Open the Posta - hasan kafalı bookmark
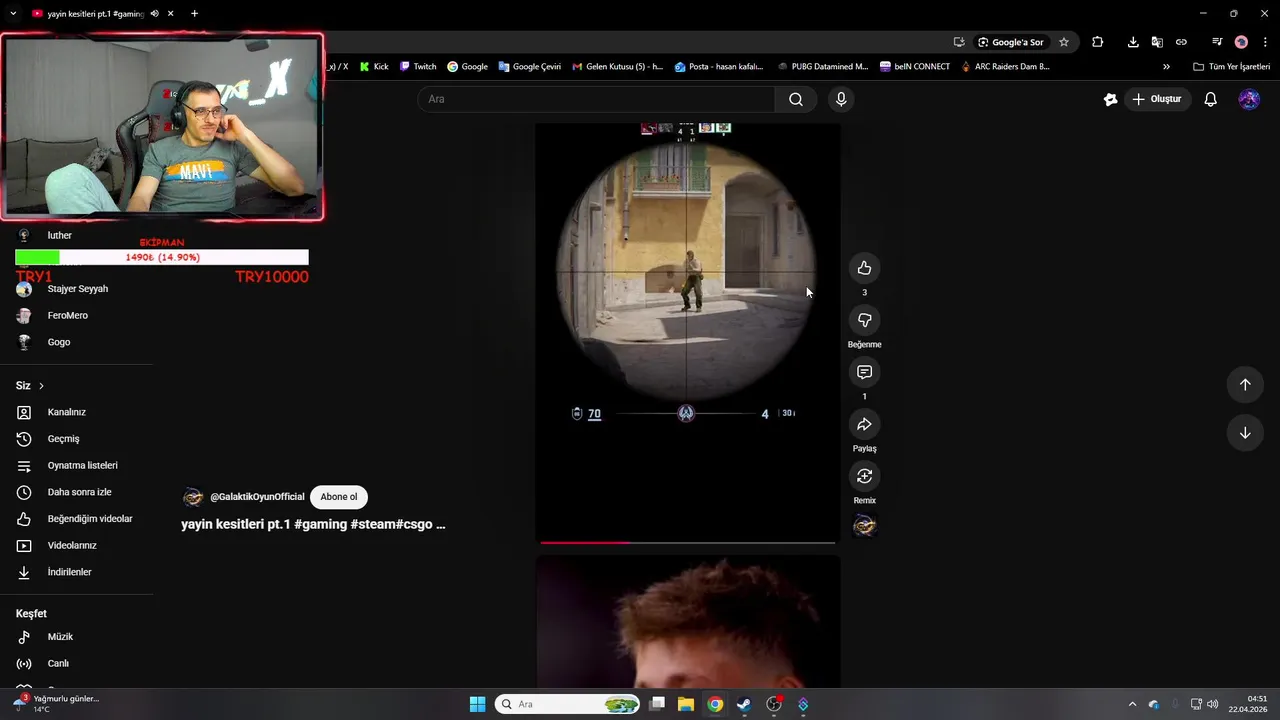1280x720 pixels. [719, 67]
